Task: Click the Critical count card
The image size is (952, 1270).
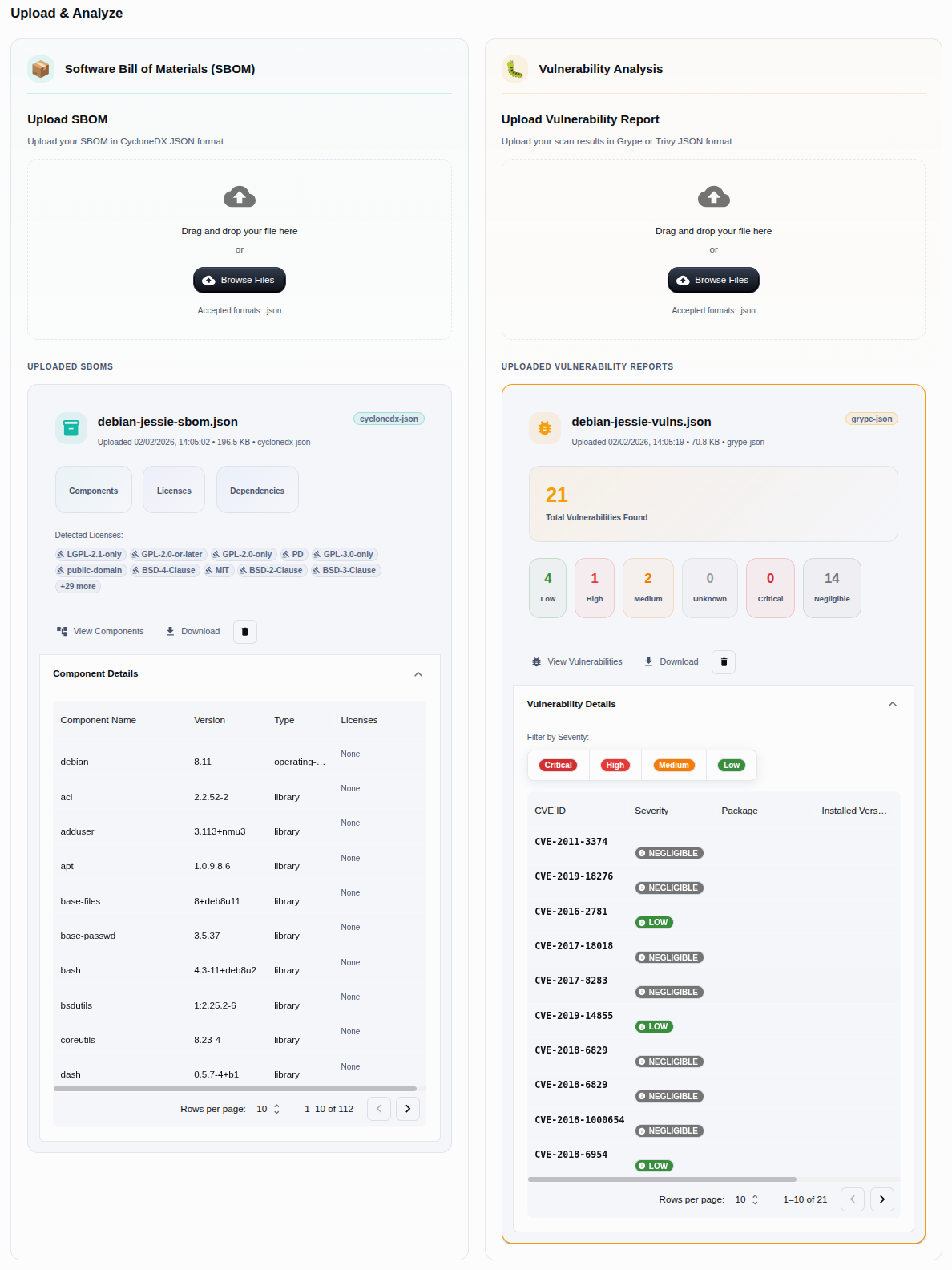Action: (x=770, y=588)
